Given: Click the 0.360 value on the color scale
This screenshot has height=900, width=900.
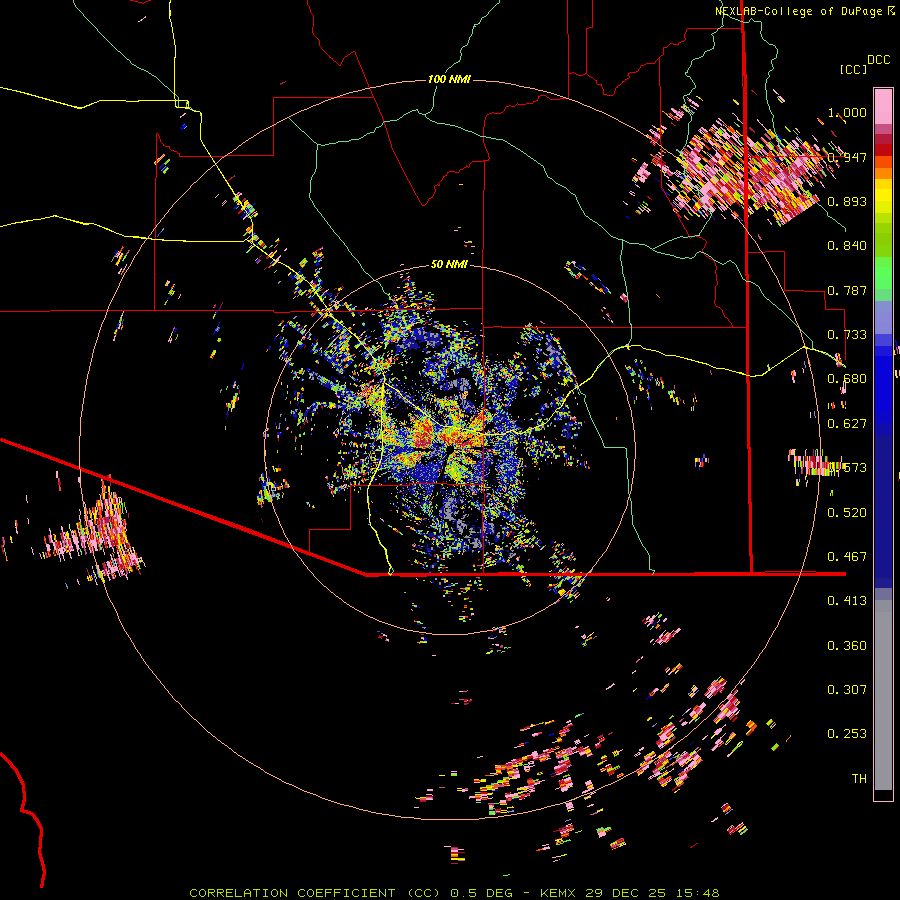Looking at the screenshot, I should pos(847,646).
